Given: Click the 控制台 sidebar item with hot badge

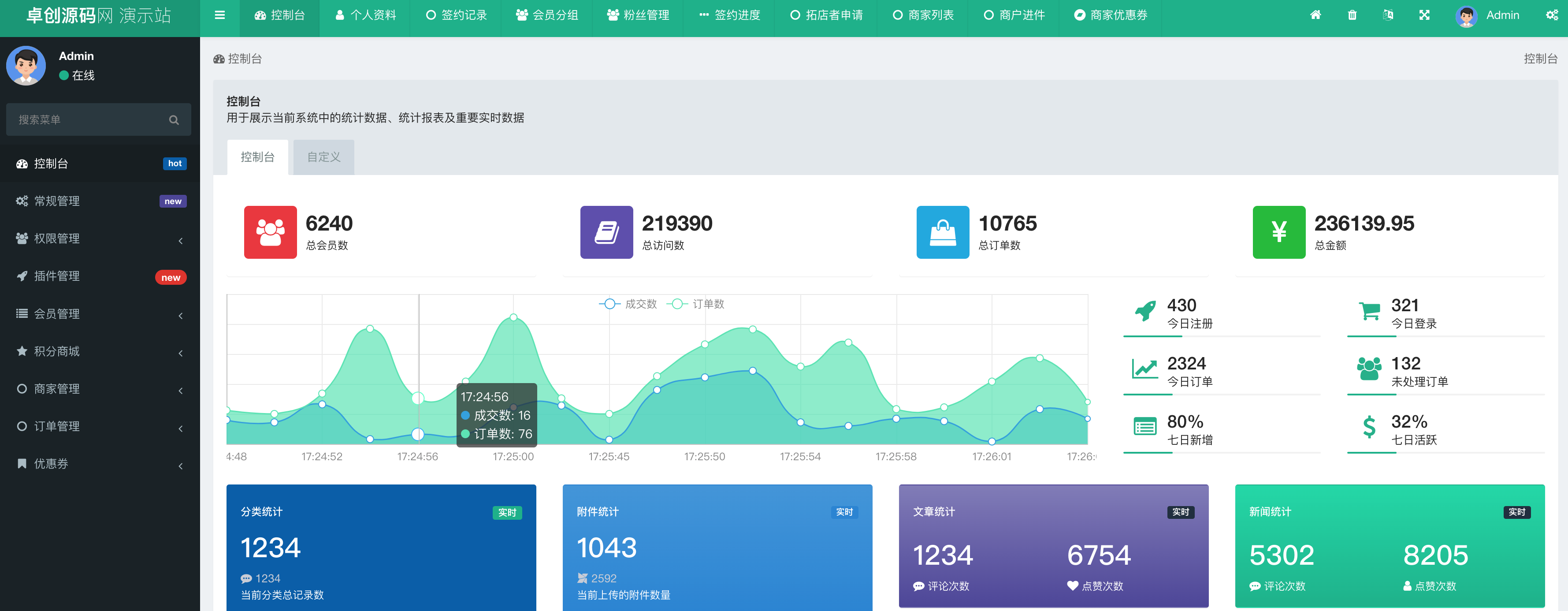Looking at the screenshot, I should click(x=100, y=163).
